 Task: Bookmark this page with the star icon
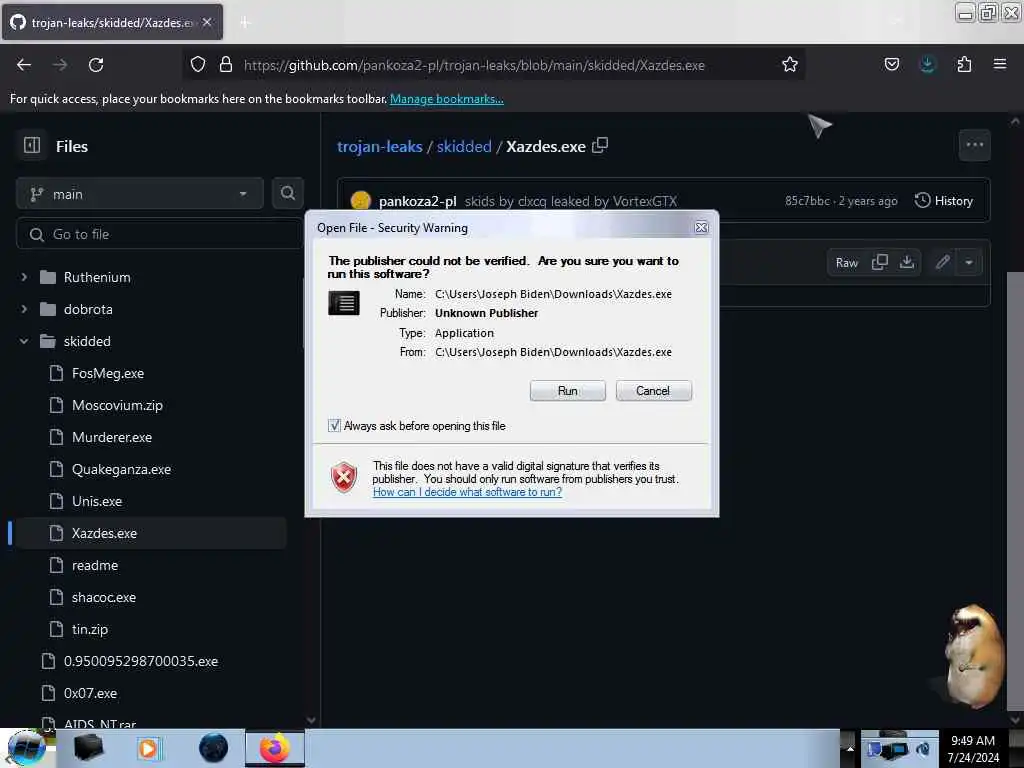790,65
